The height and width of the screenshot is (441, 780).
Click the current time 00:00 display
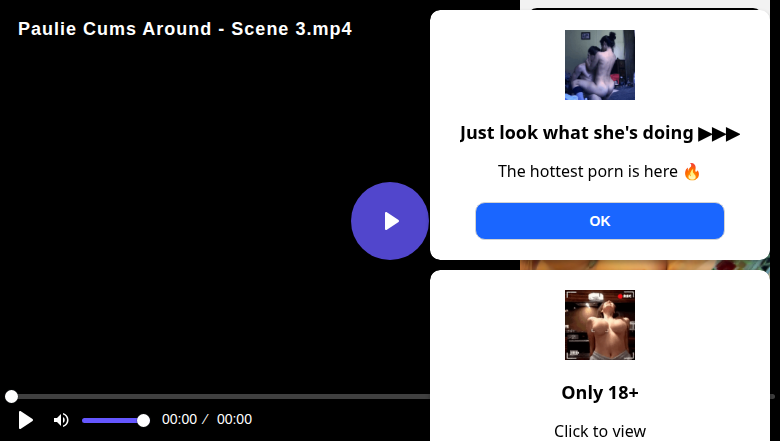[x=180, y=420]
